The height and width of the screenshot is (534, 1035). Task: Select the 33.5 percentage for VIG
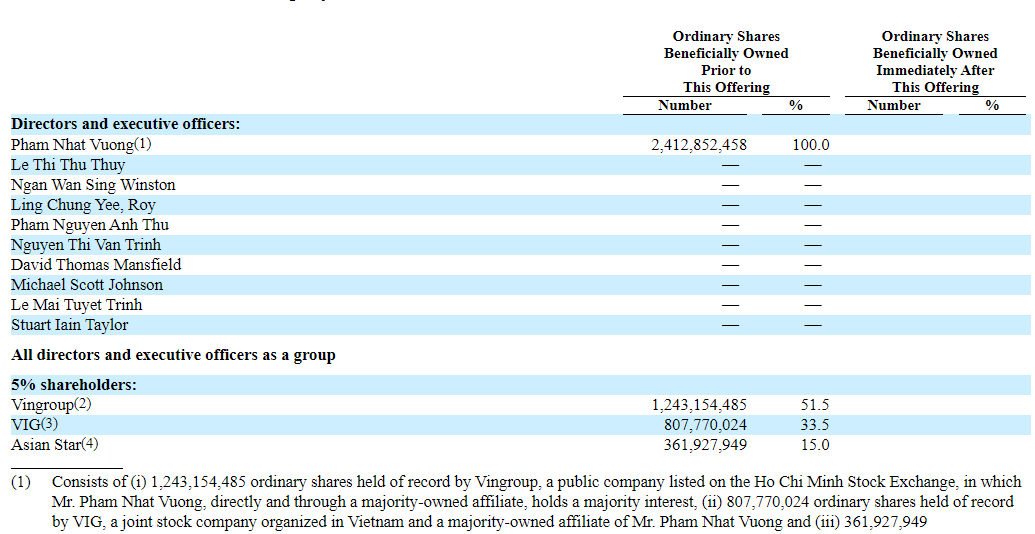coord(815,424)
